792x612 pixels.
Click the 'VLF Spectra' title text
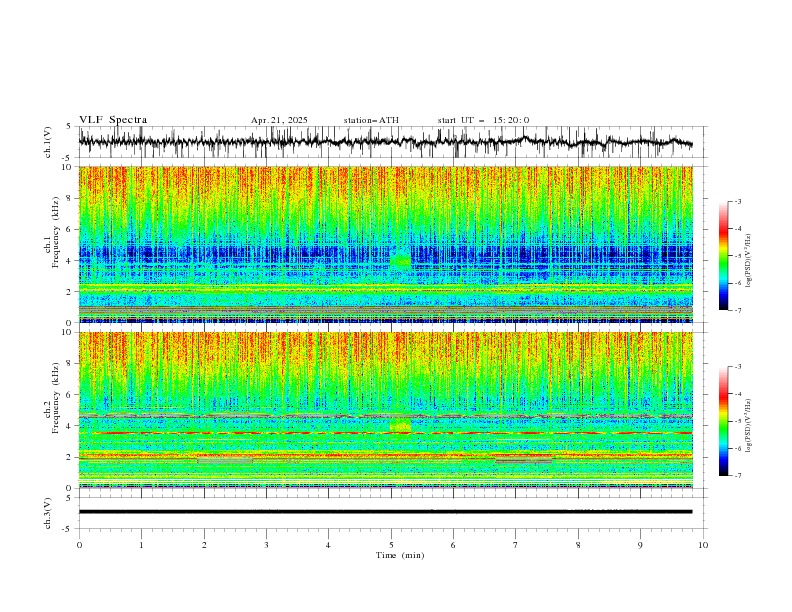pyautogui.click(x=113, y=120)
